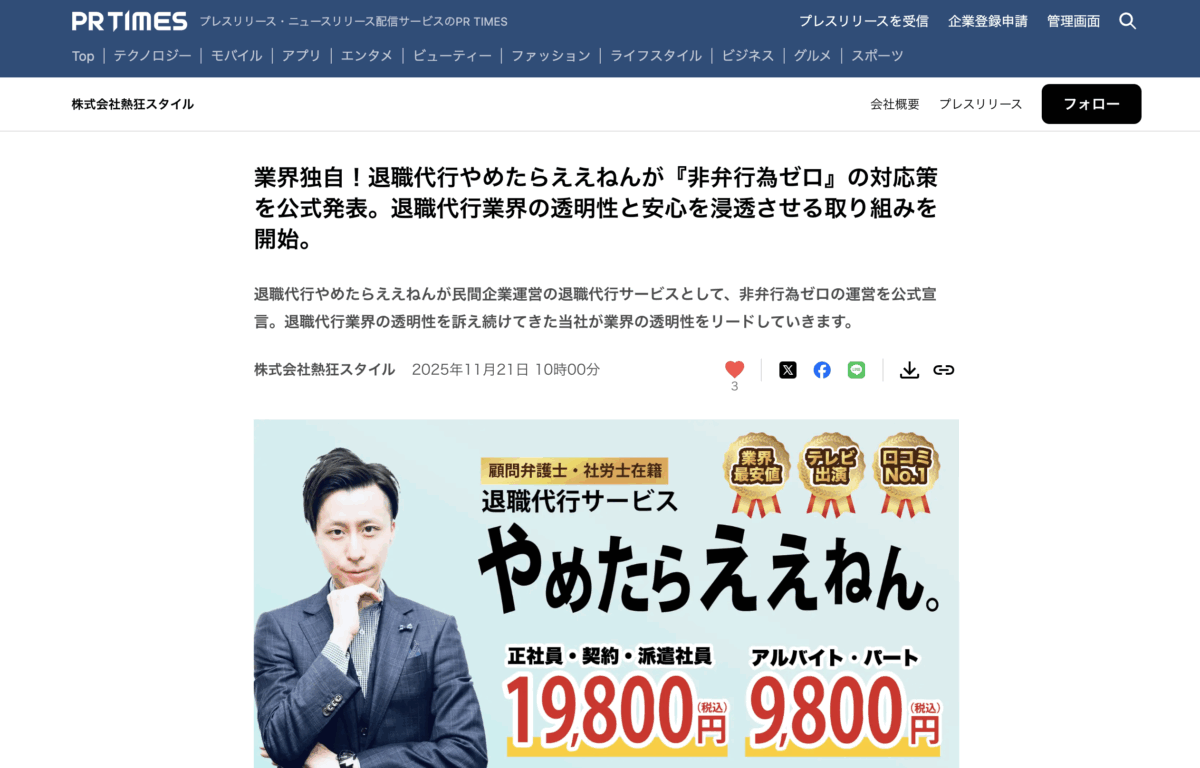Image resolution: width=1200 pixels, height=768 pixels.
Task: Open the スポーツ category
Action: (877, 56)
